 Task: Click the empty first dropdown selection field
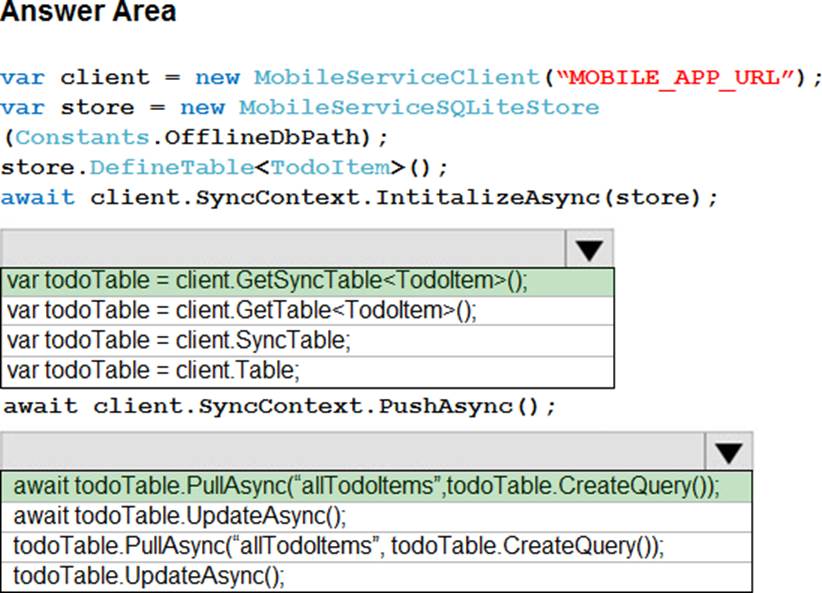[283, 248]
